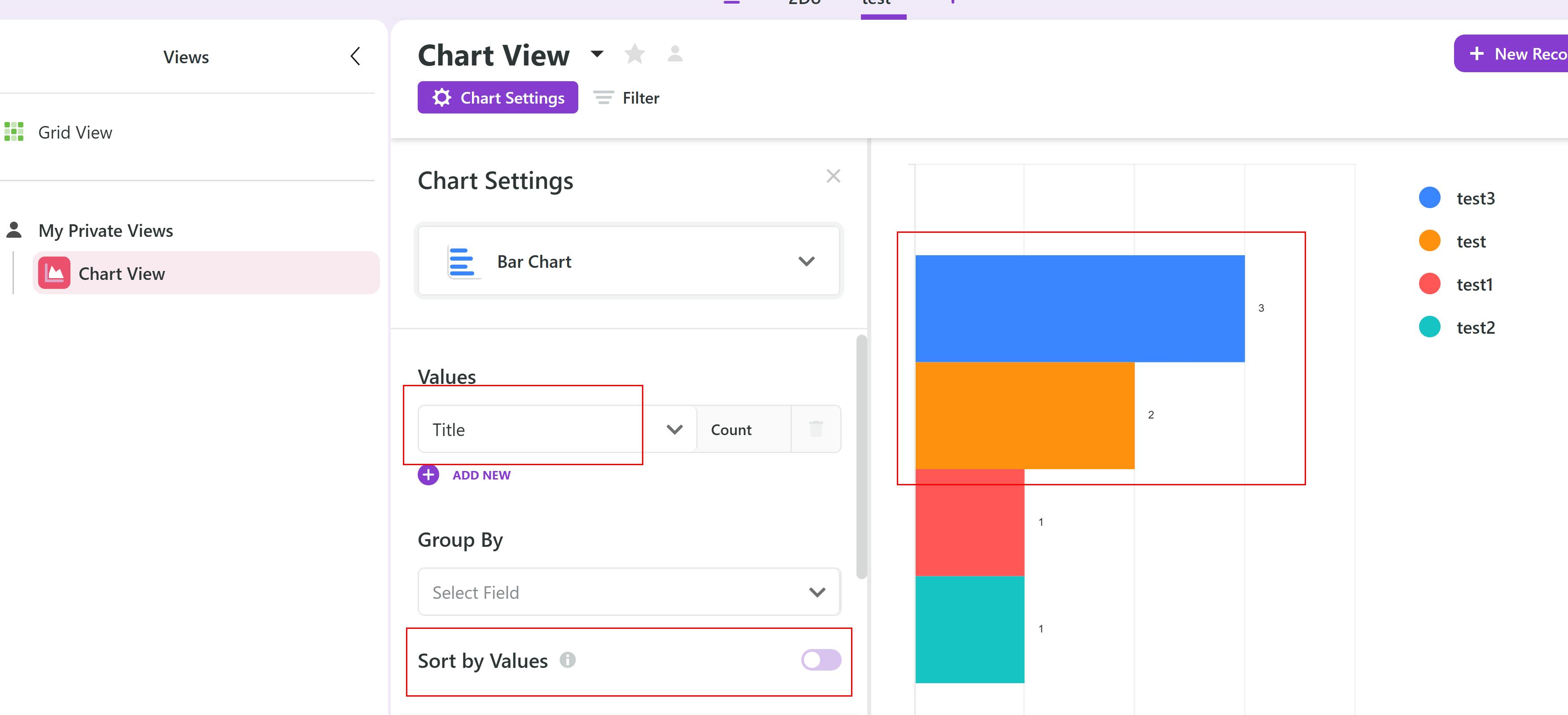Select Grid View in the sidebar
Image resolution: width=1568 pixels, height=715 pixels.
point(75,133)
